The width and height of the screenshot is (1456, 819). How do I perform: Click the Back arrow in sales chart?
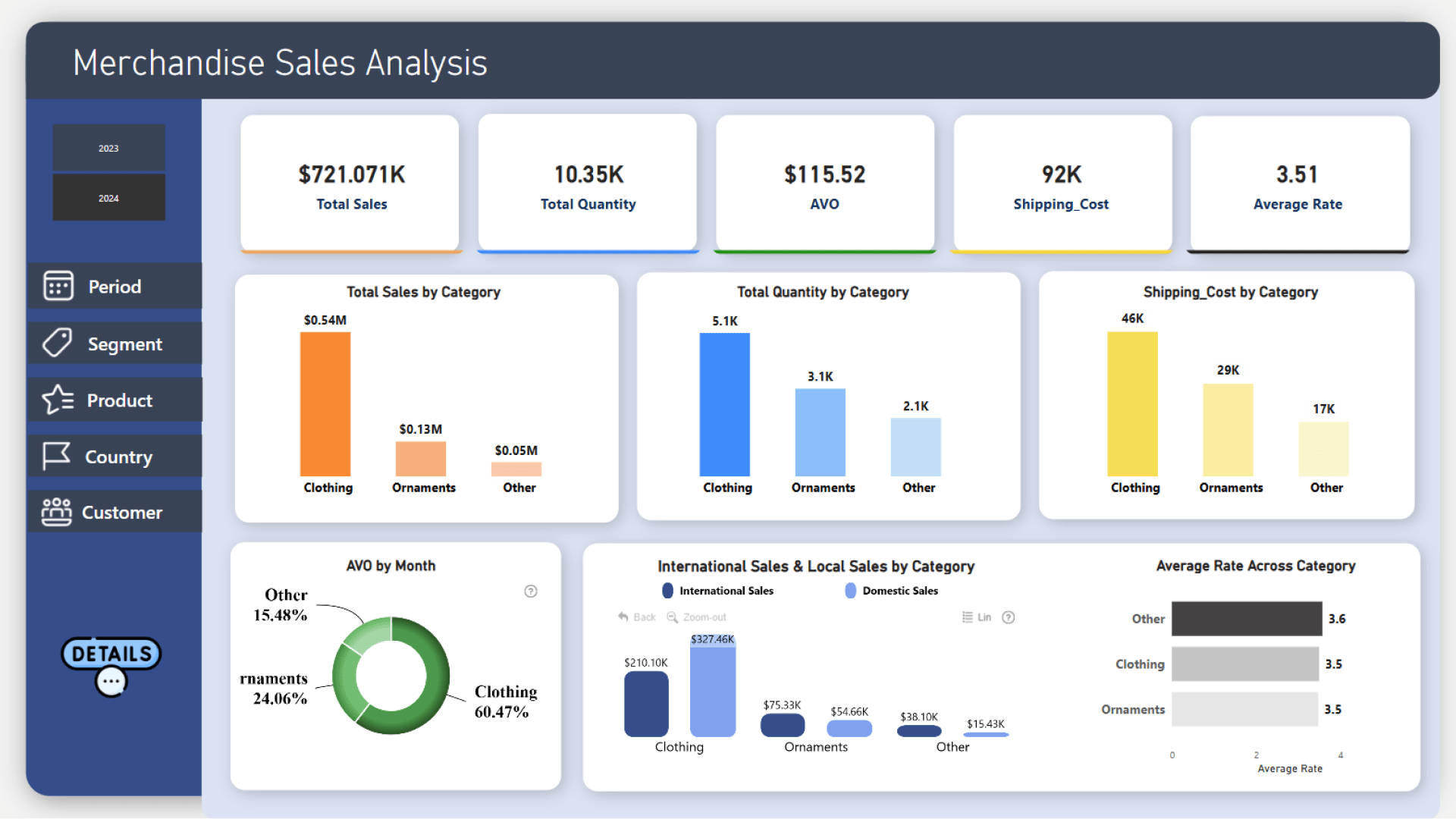[x=623, y=617]
